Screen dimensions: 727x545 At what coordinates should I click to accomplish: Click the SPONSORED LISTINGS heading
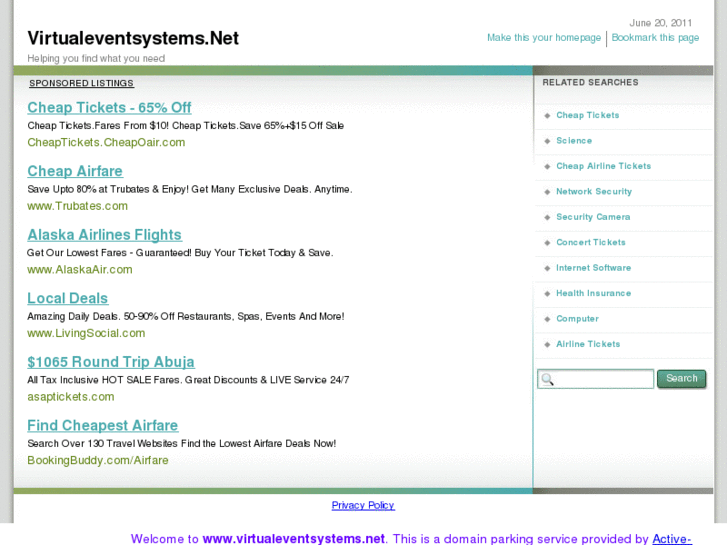pyautogui.click(x=82, y=83)
